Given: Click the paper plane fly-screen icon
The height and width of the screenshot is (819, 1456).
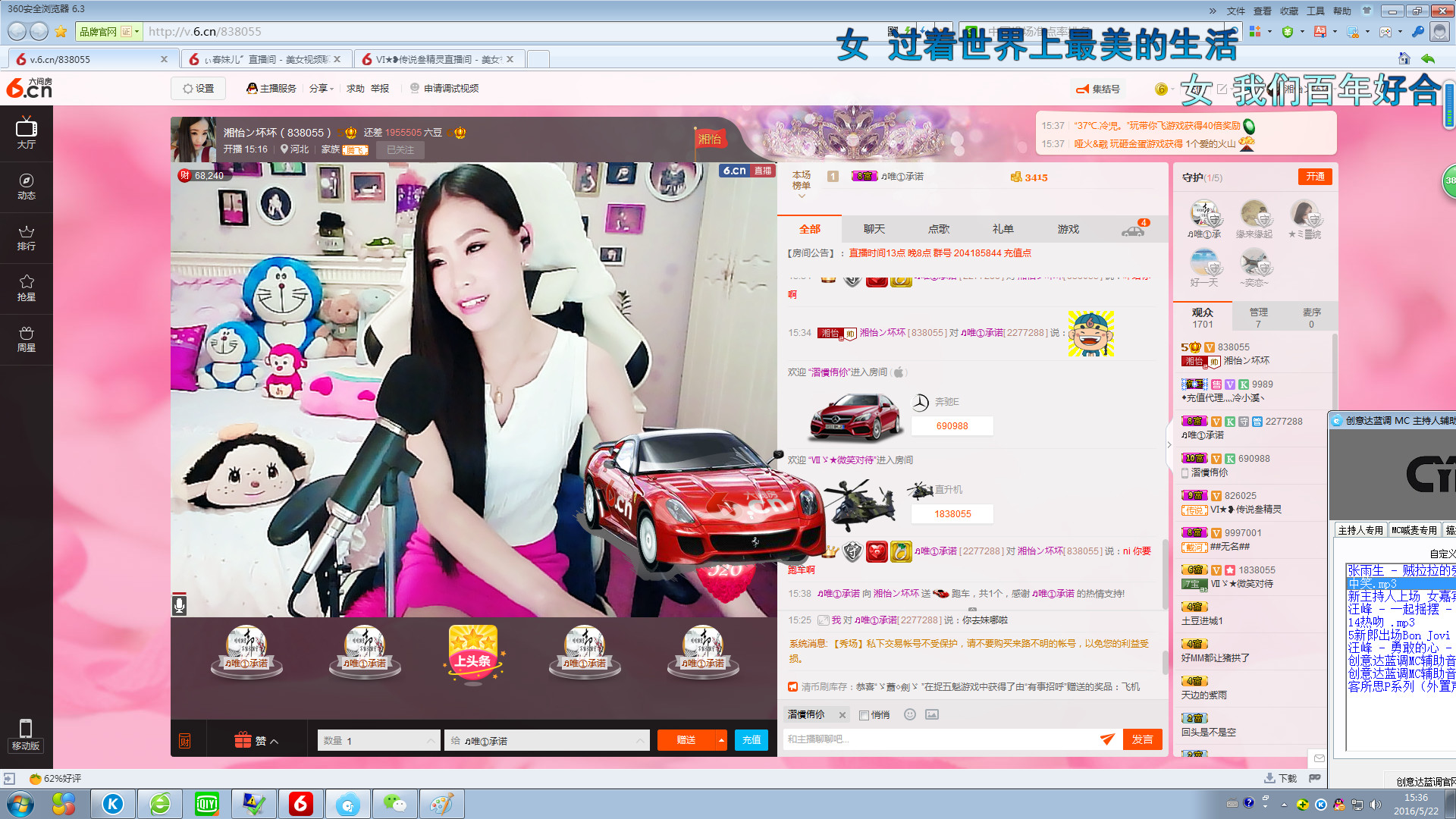Looking at the screenshot, I should click(1107, 739).
